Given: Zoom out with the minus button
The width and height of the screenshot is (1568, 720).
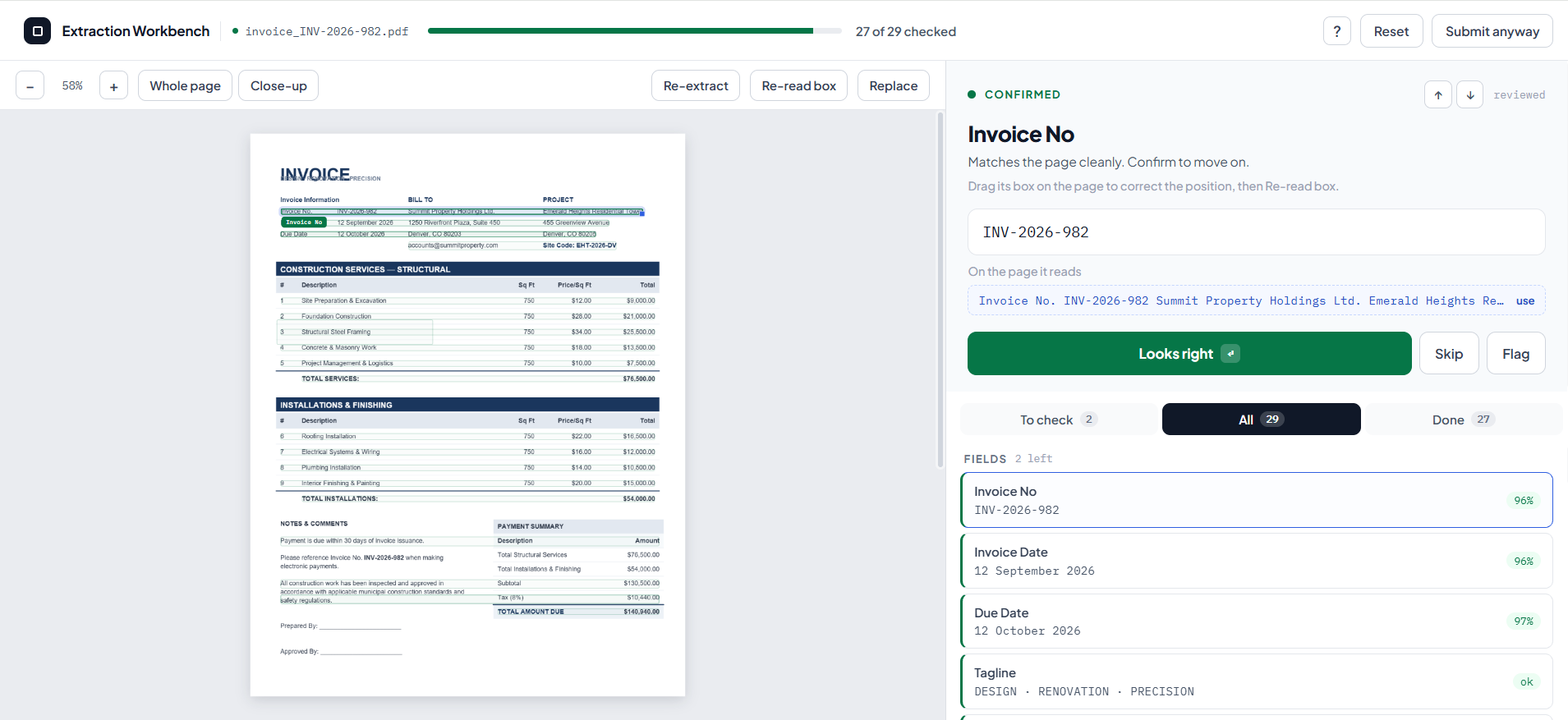Looking at the screenshot, I should [x=30, y=85].
